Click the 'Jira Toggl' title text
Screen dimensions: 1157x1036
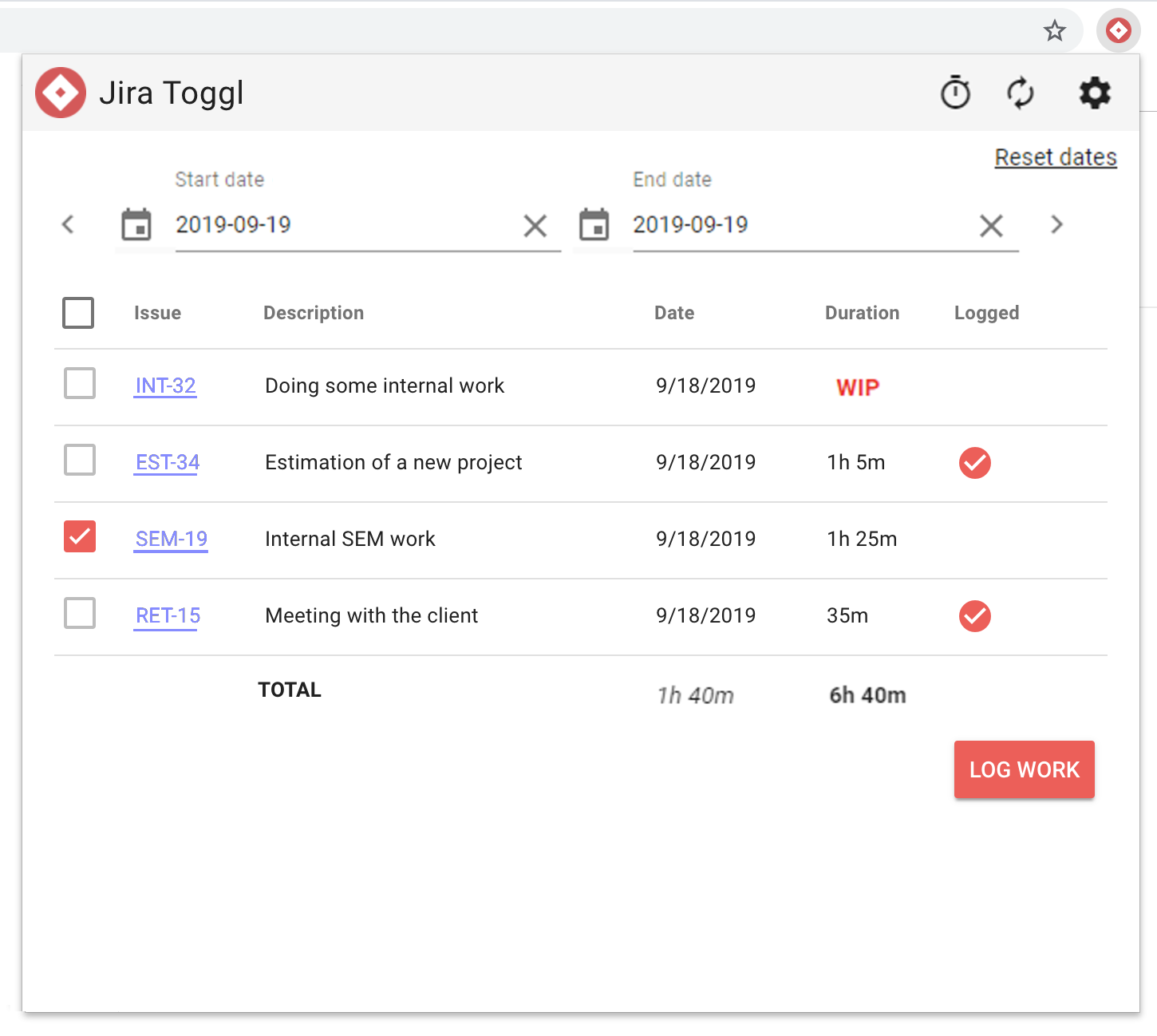pos(172,93)
